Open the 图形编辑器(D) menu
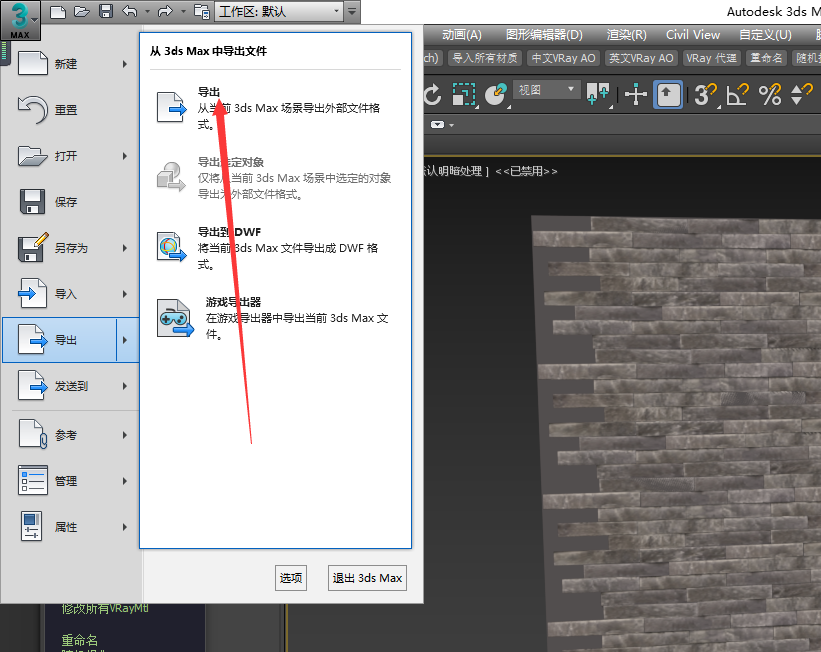 pyautogui.click(x=544, y=35)
